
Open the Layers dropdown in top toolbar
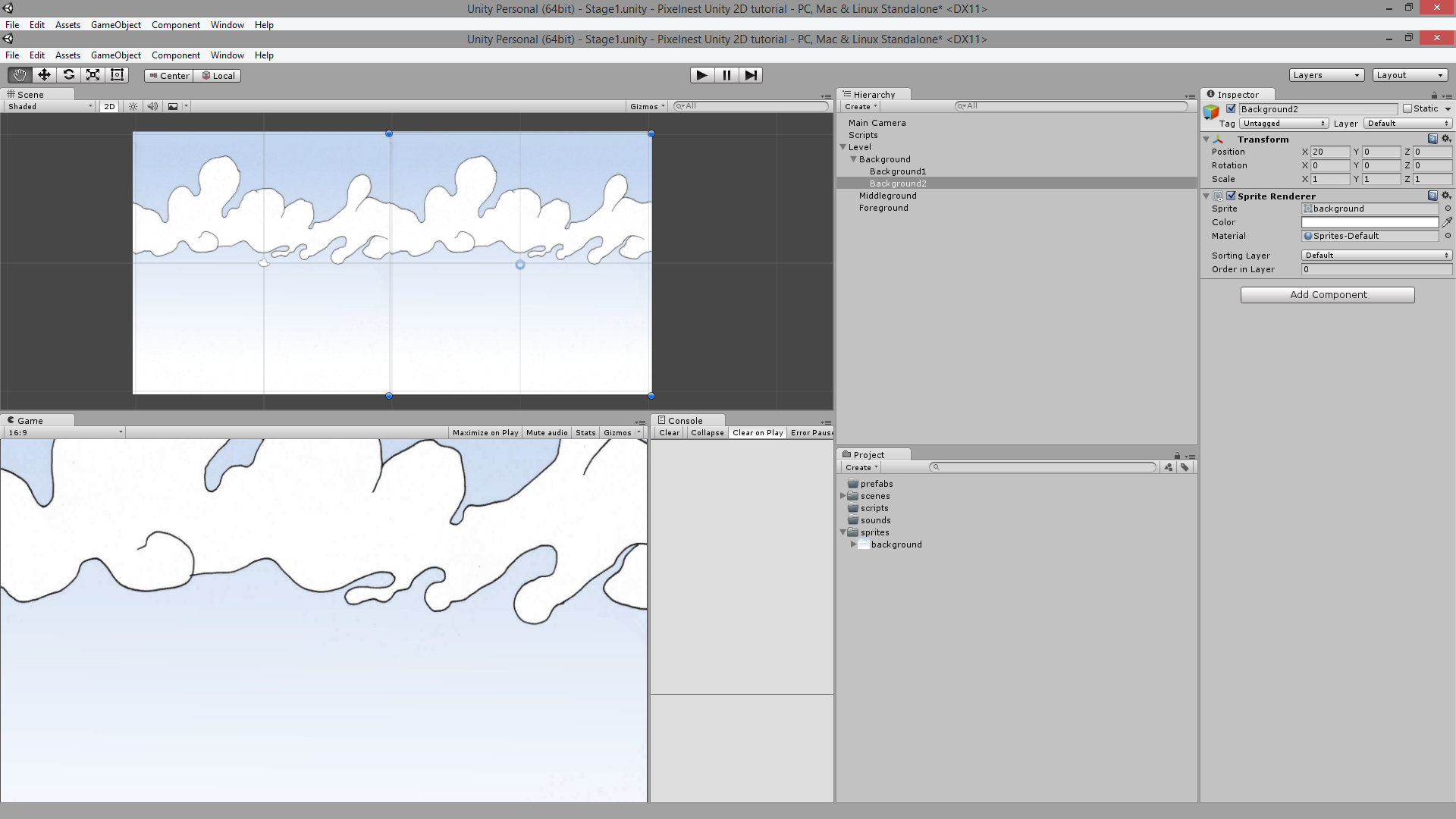pyautogui.click(x=1325, y=75)
